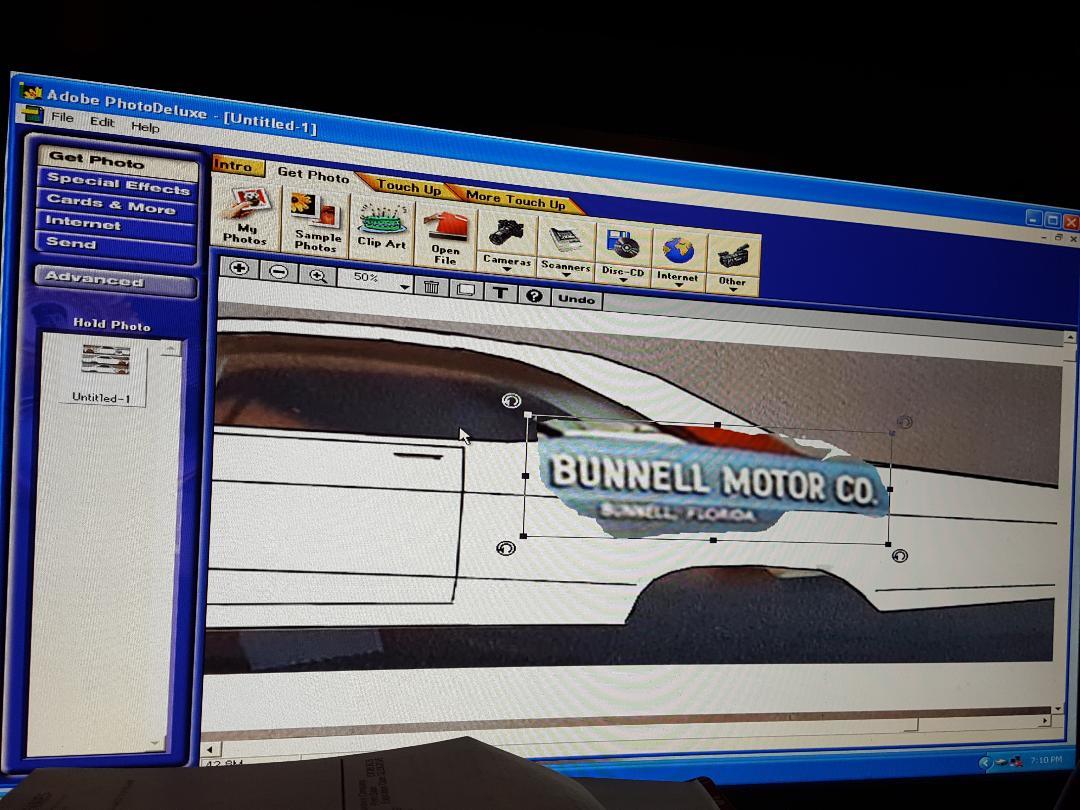Click the PhotoDeluxe title bar icon
The width and height of the screenshot is (1080, 810).
click(x=31, y=90)
